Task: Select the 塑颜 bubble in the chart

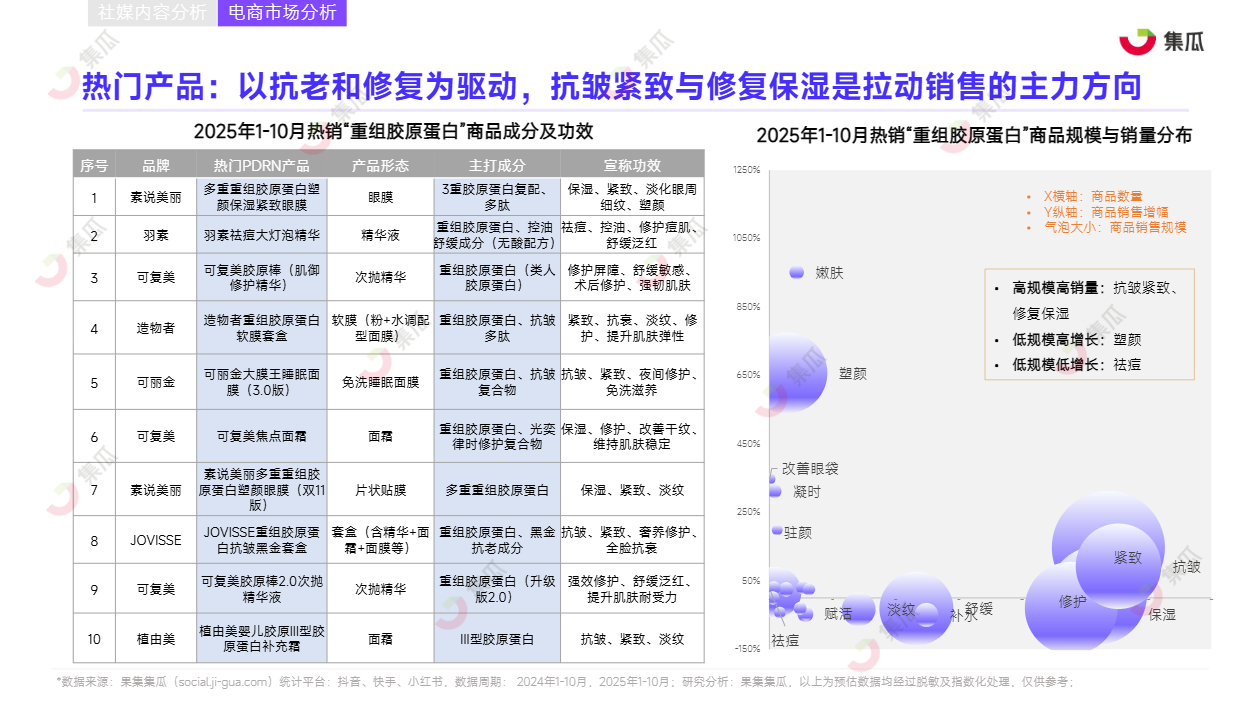Action: click(x=796, y=374)
